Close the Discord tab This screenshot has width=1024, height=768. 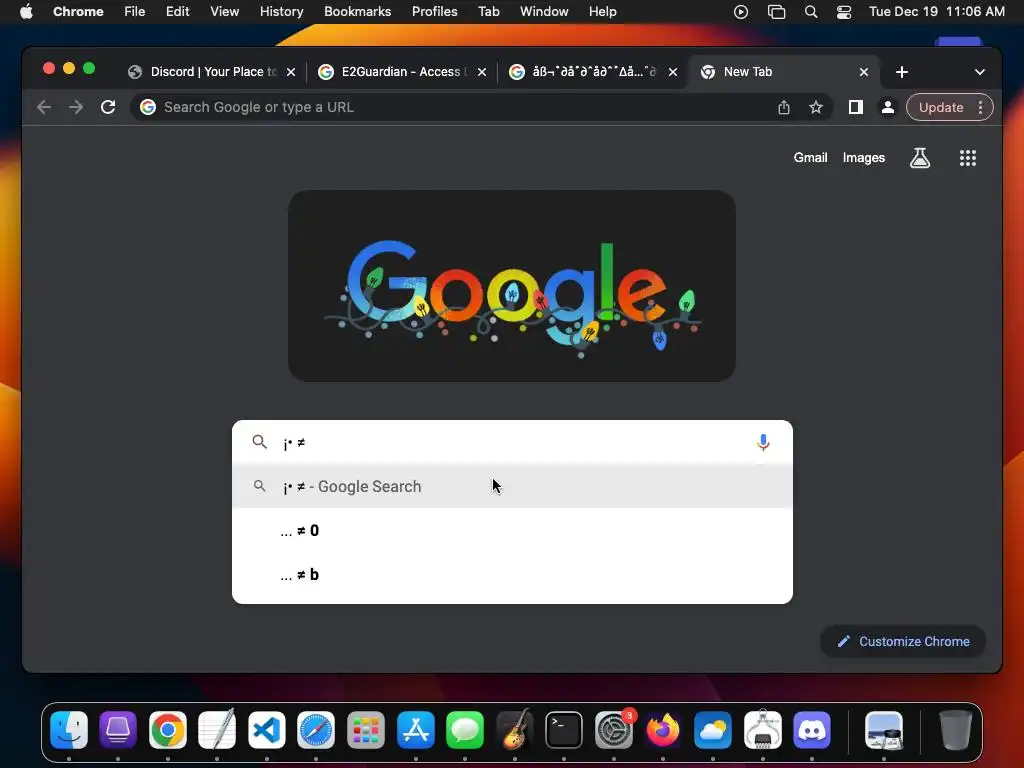pyautogui.click(x=291, y=72)
